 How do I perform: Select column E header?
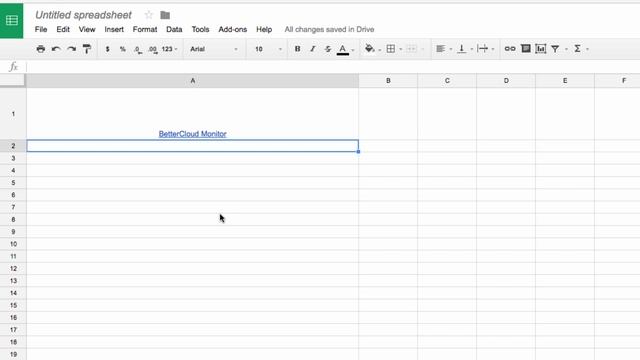[x=565, y=81]
